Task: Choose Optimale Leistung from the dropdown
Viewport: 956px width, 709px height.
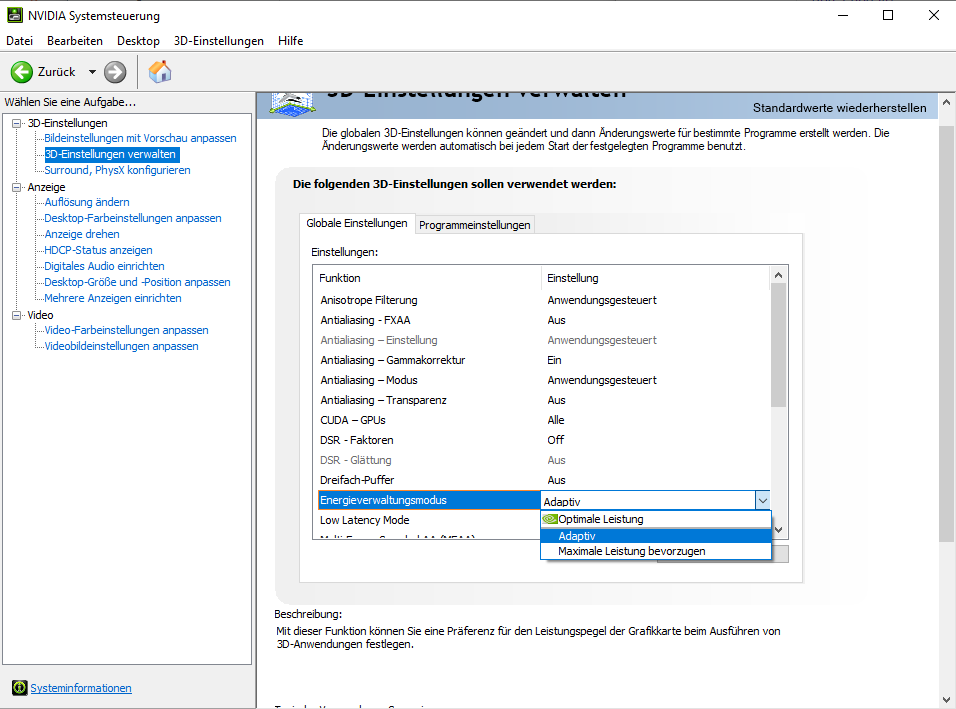Action: click(x=656, y=519)
